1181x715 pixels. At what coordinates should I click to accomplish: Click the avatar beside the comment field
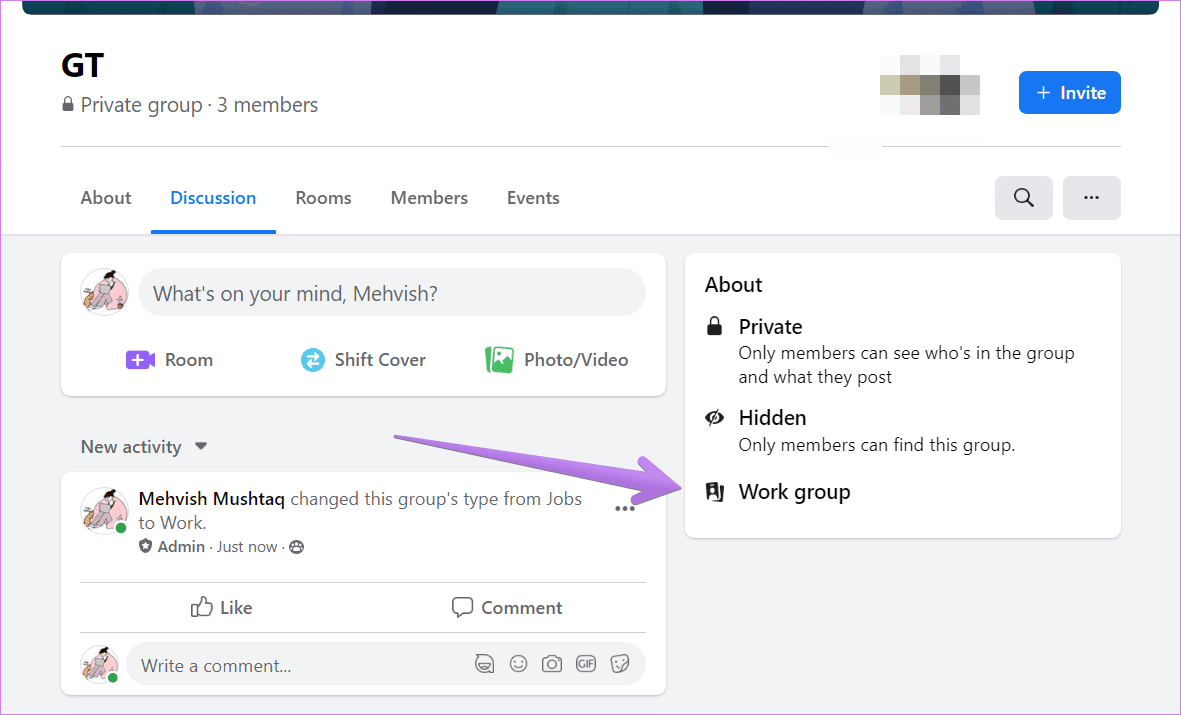tap(99, 664)
